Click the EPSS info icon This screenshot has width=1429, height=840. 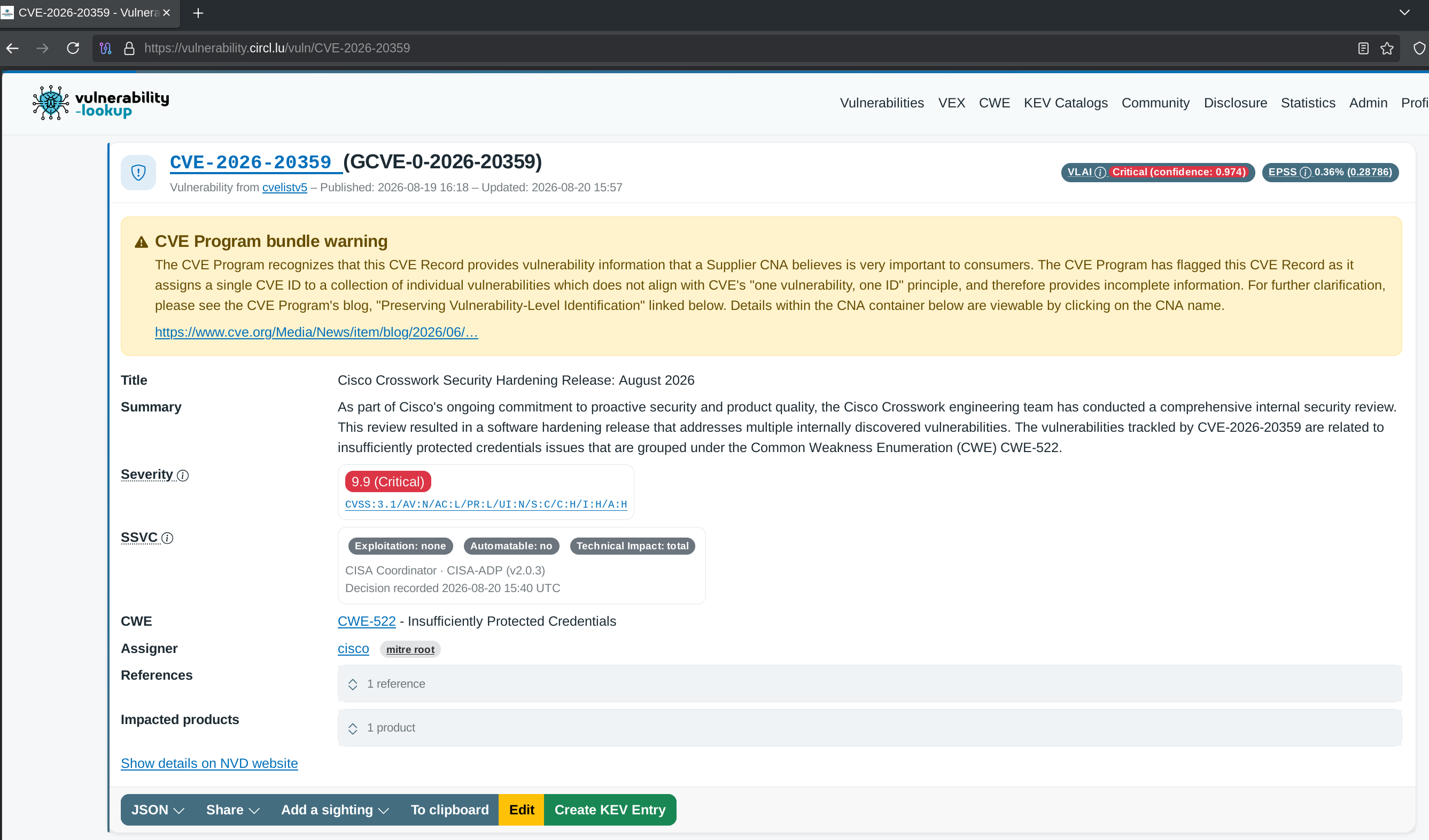pos(1305,173)
